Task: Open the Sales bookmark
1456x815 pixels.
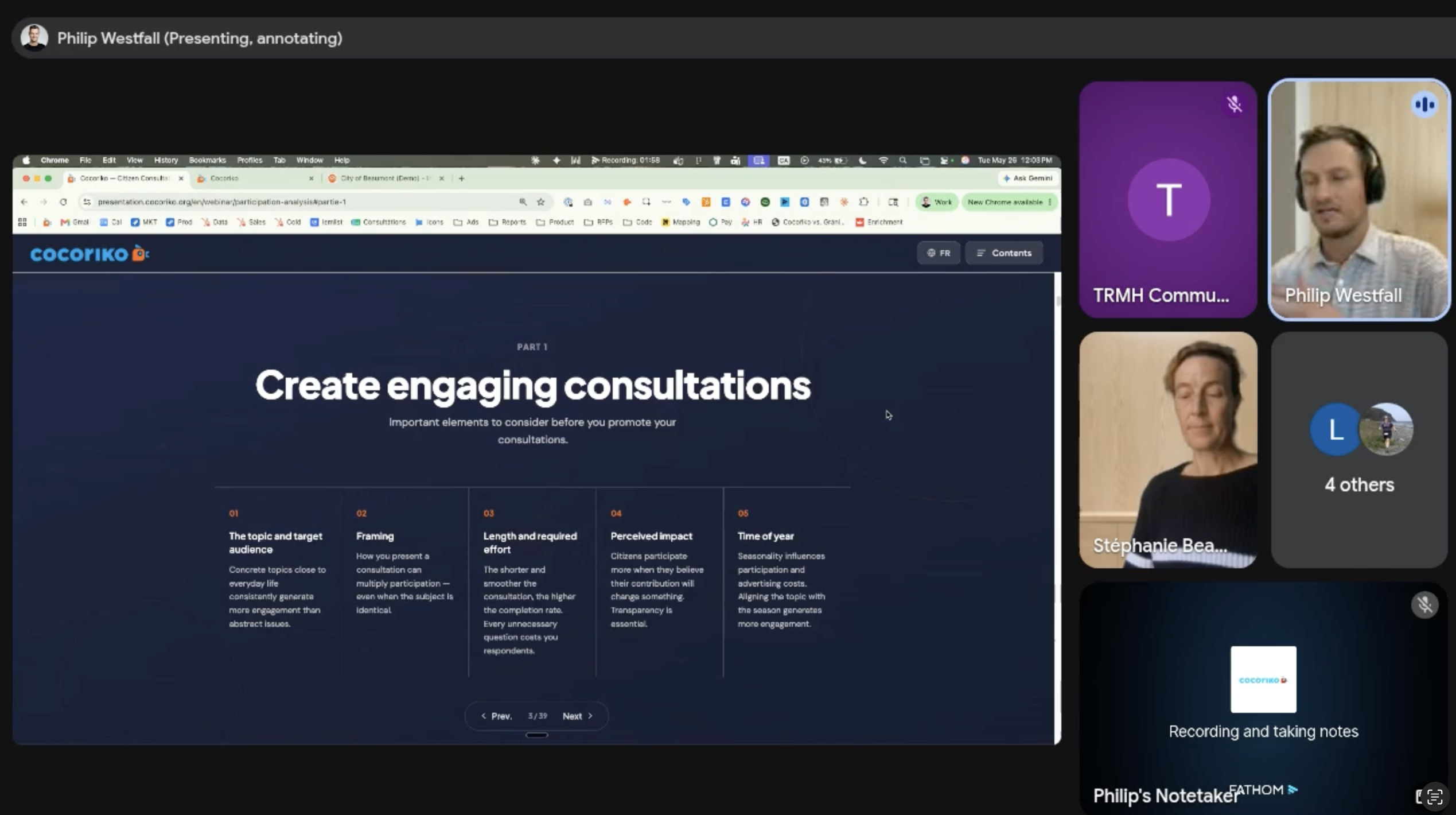Action: pos(251,222)
